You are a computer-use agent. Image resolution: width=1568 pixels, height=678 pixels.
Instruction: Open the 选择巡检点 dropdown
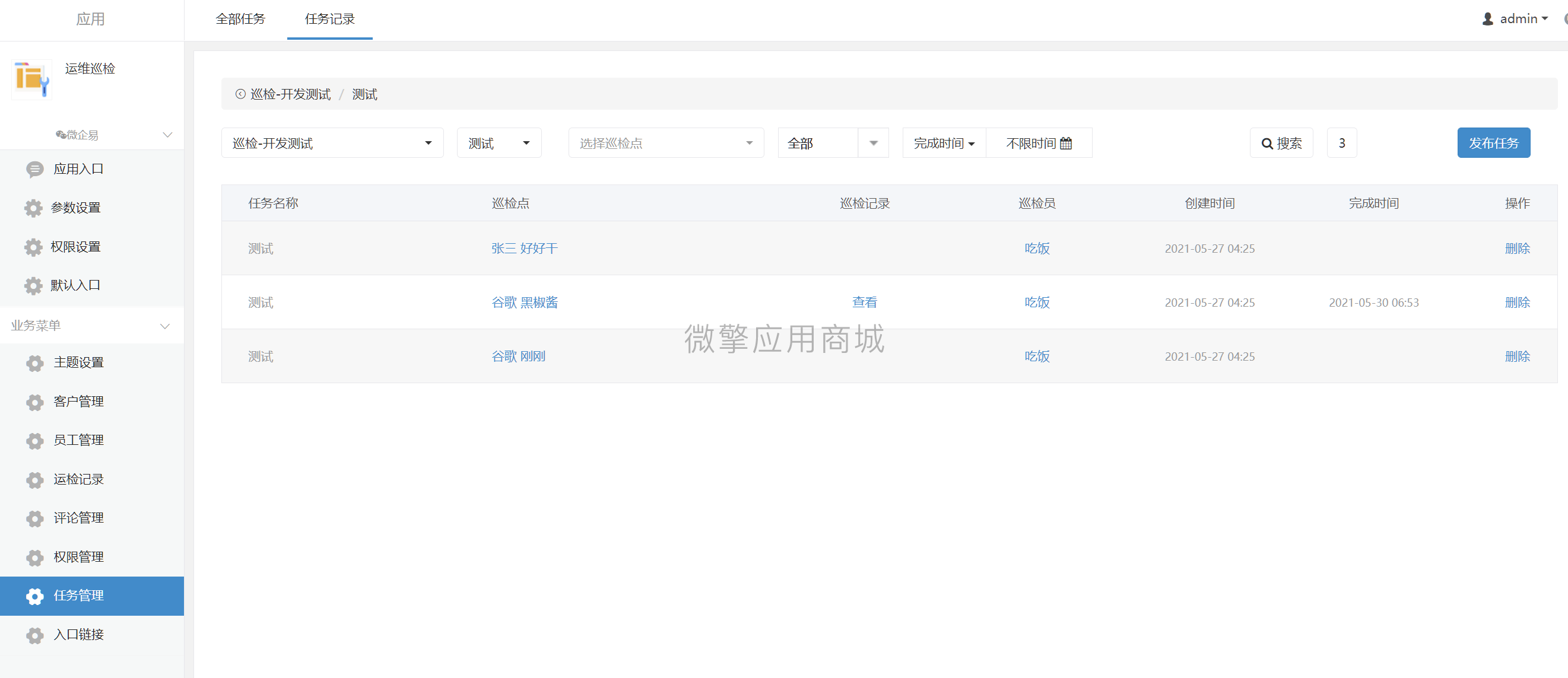pos(666,143)
